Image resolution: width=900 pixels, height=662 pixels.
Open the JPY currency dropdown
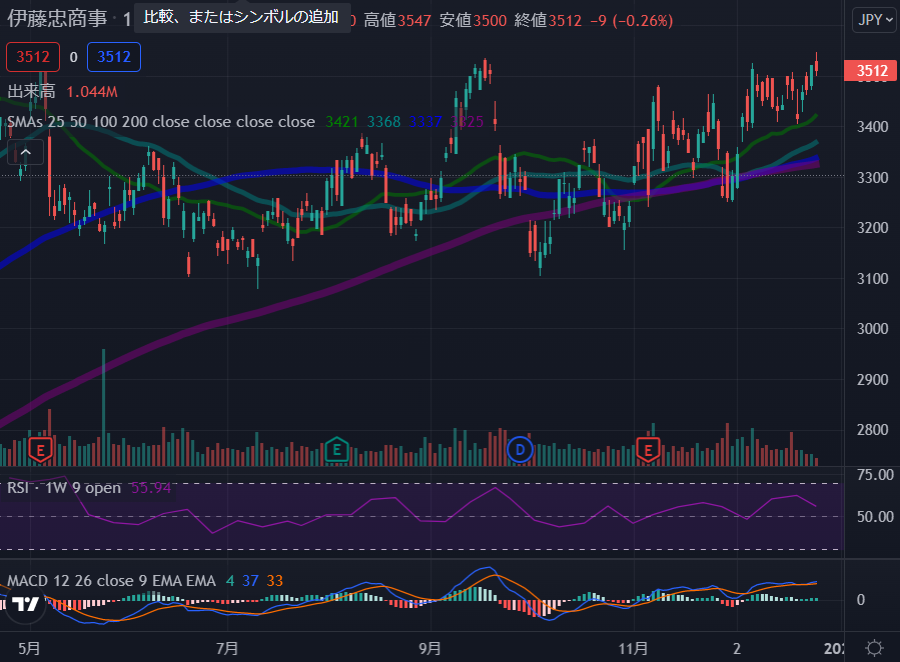click(x=873, y=20)
